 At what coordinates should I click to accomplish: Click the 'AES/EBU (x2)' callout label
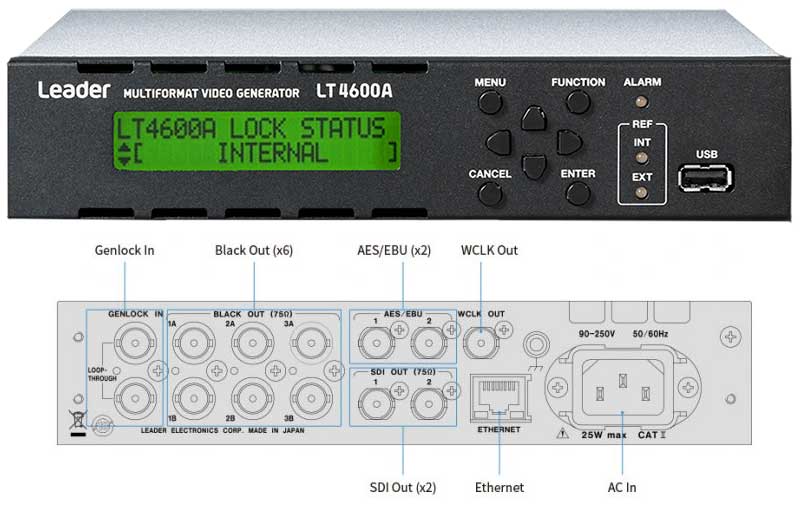pyautogui.click(x=394, y=250)
